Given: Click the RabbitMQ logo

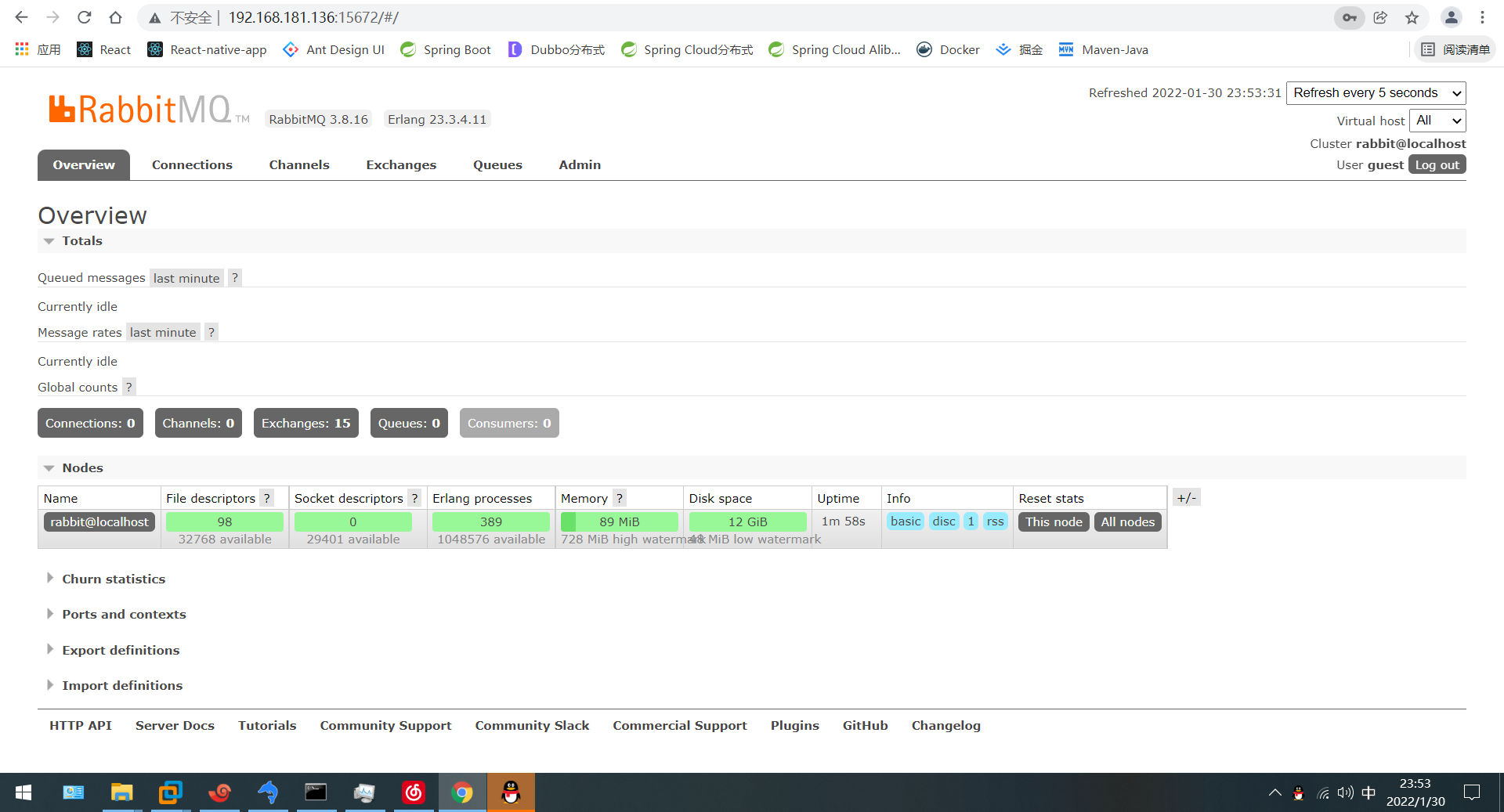Looking at the screenshot, I should click(x=149, y=109).
